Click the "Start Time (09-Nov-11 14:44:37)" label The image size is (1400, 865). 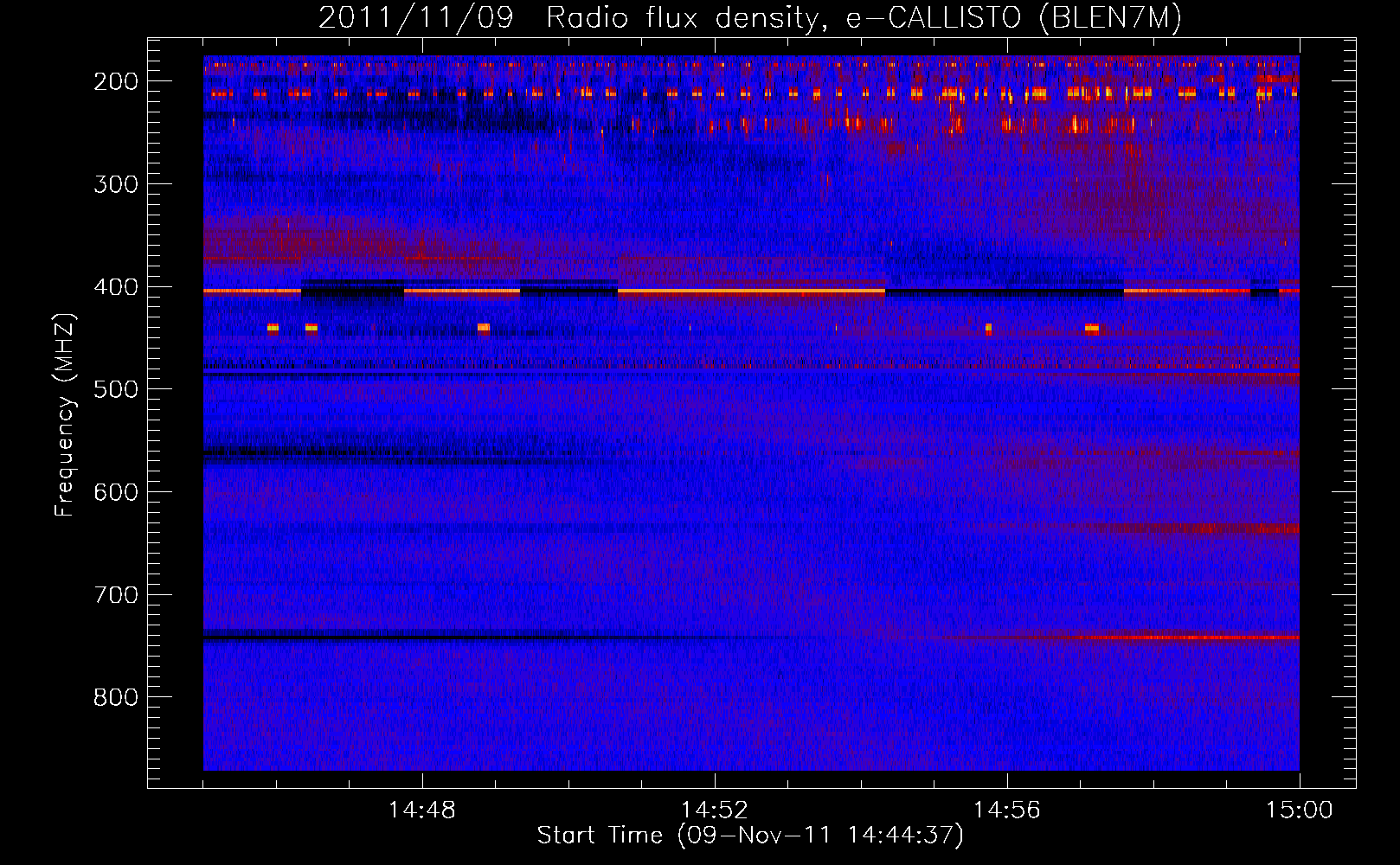coord(750,836)
